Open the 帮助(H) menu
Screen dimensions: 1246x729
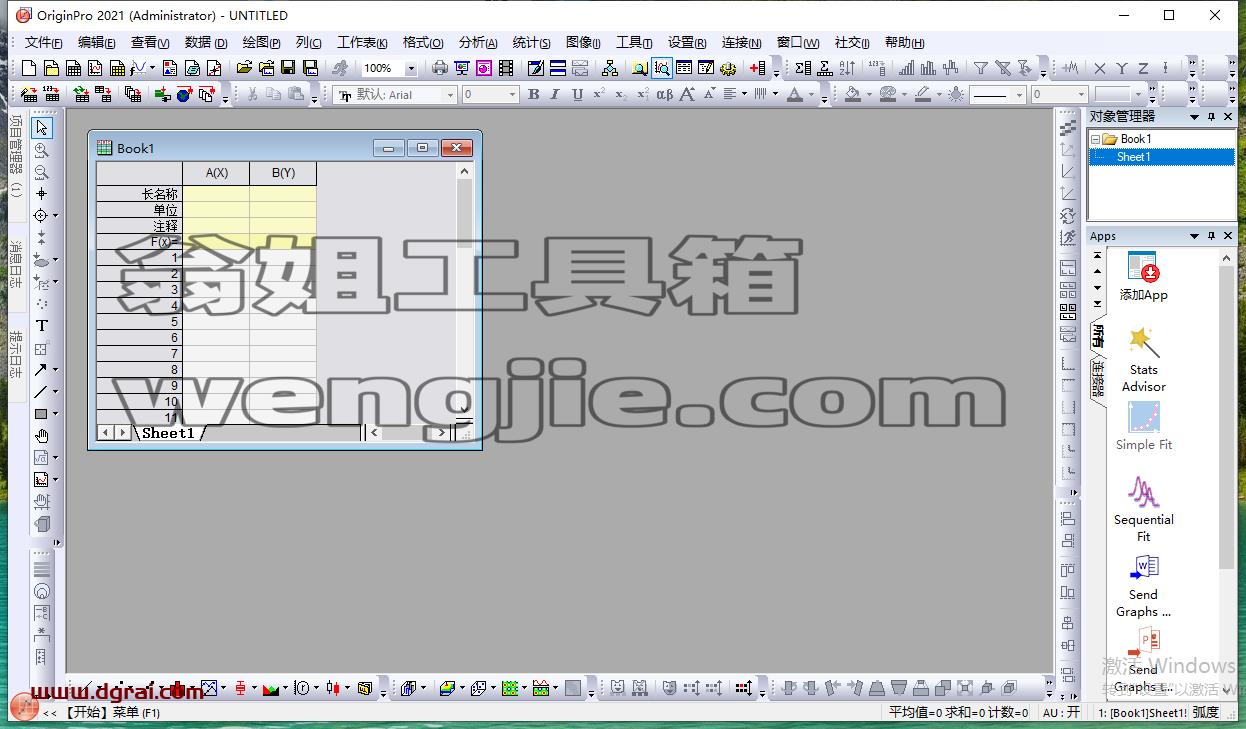tap(904, 42)
